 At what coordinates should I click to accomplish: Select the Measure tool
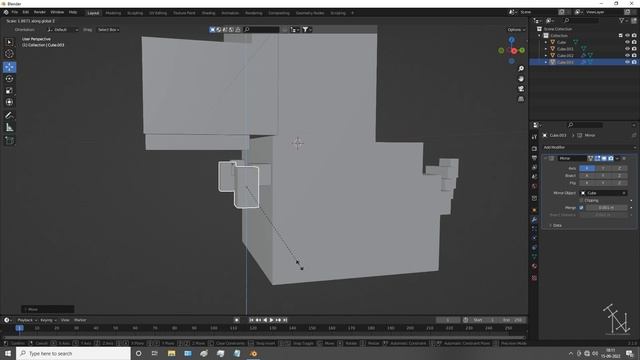9,128
